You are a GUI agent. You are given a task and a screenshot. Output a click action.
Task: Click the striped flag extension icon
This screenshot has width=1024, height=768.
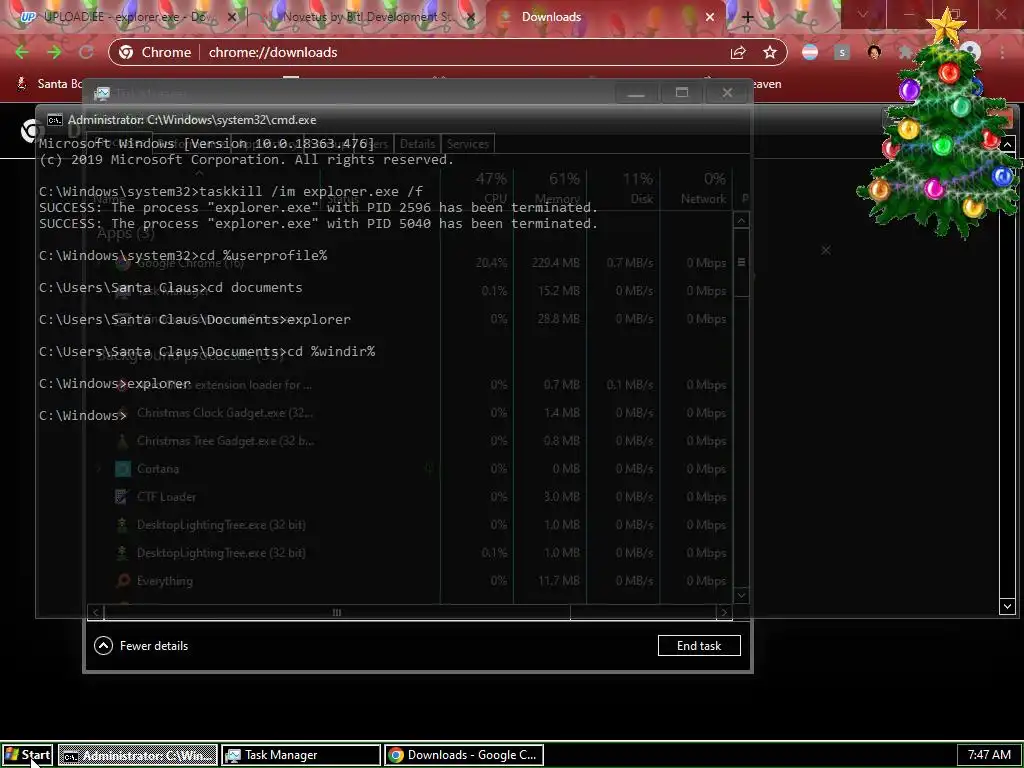point(810,52)
